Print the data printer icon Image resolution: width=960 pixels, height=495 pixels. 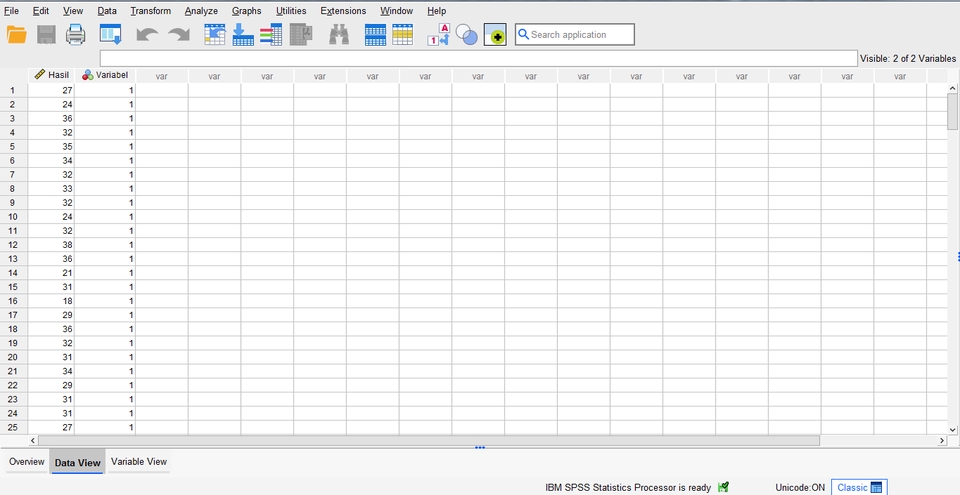tap(76, 34)
